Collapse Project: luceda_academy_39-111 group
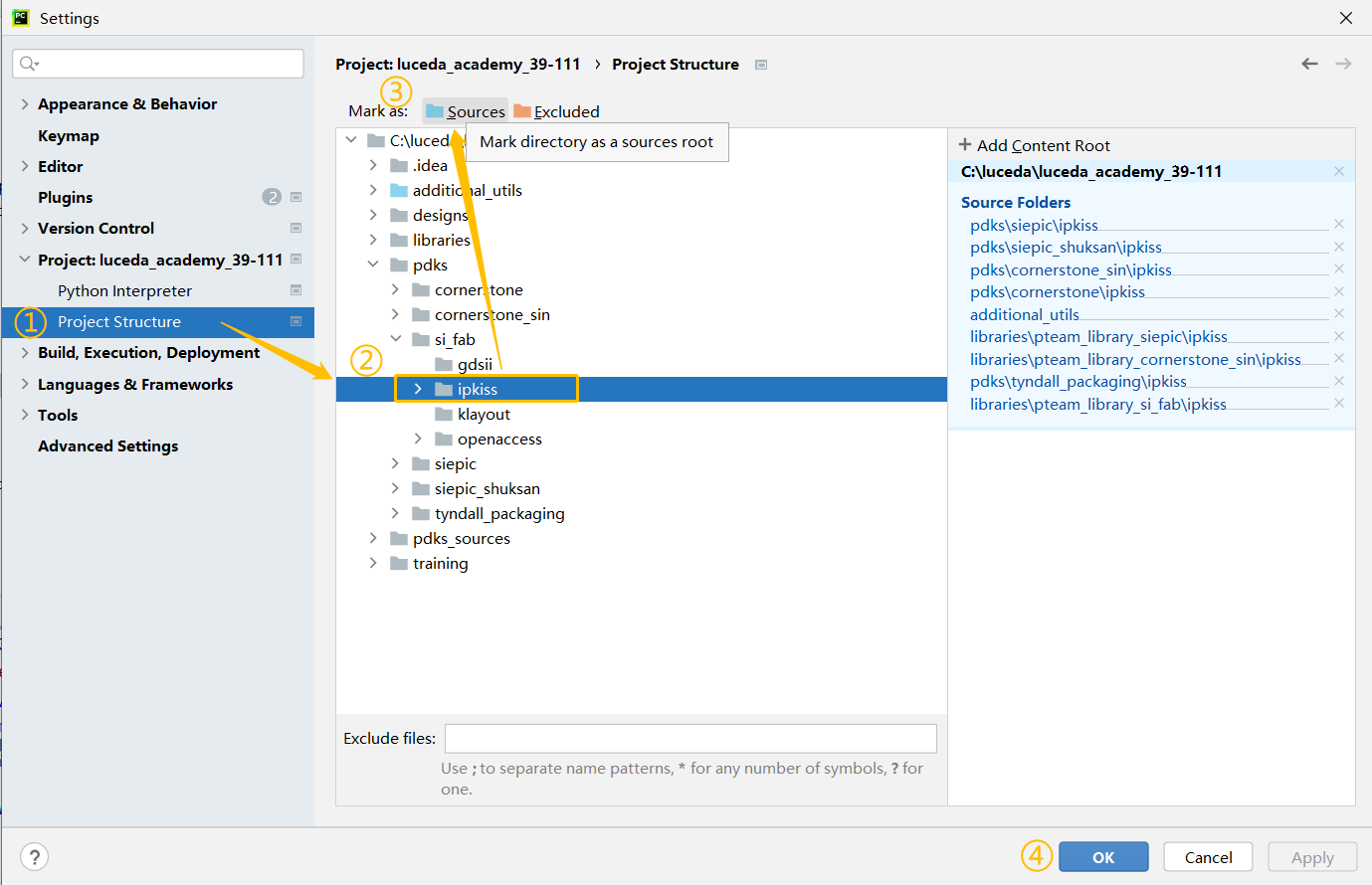The width and height of the screenshot is (1372, 885). click(x=25, y=260)
